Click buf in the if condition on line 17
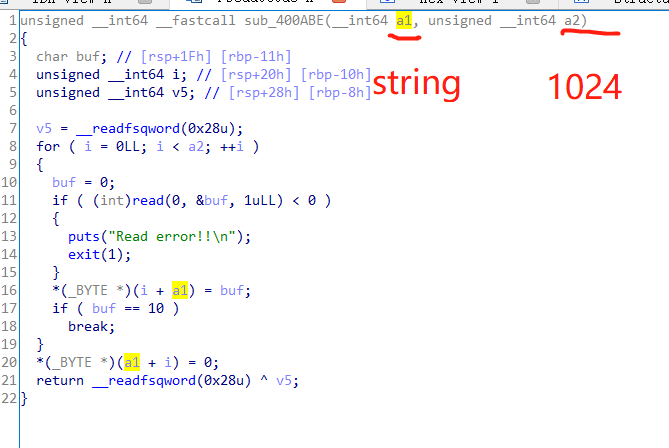669x448 pixels. (x=104, y=308)
